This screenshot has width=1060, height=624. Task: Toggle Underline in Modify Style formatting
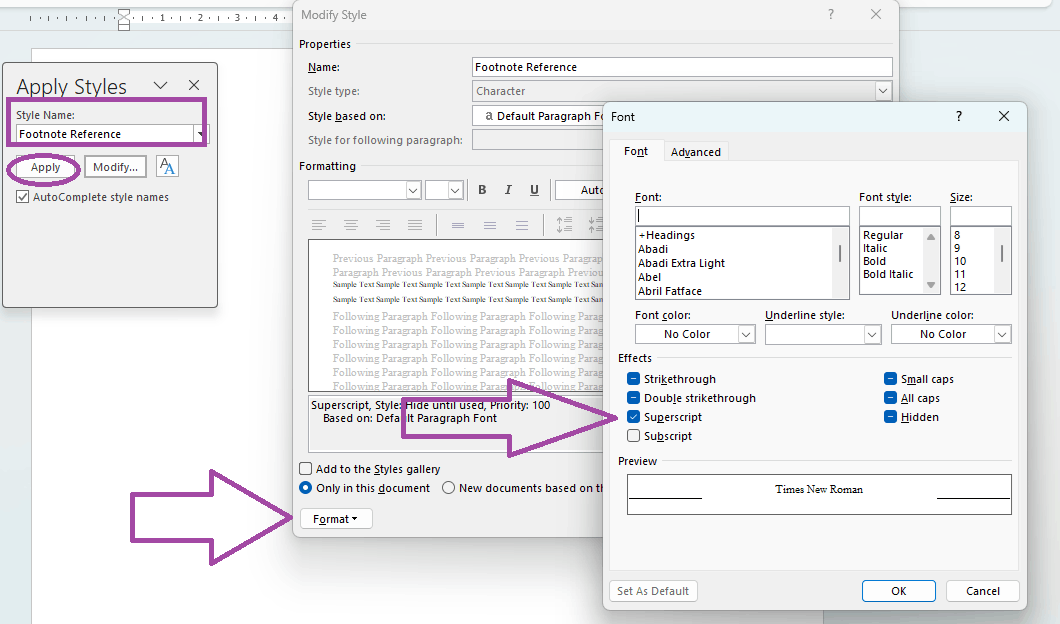pos(534,190)
